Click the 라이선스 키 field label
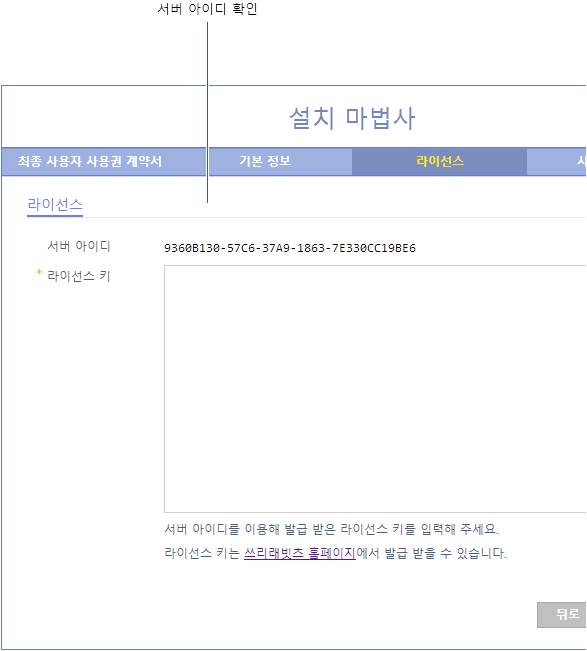 [79, 276]
